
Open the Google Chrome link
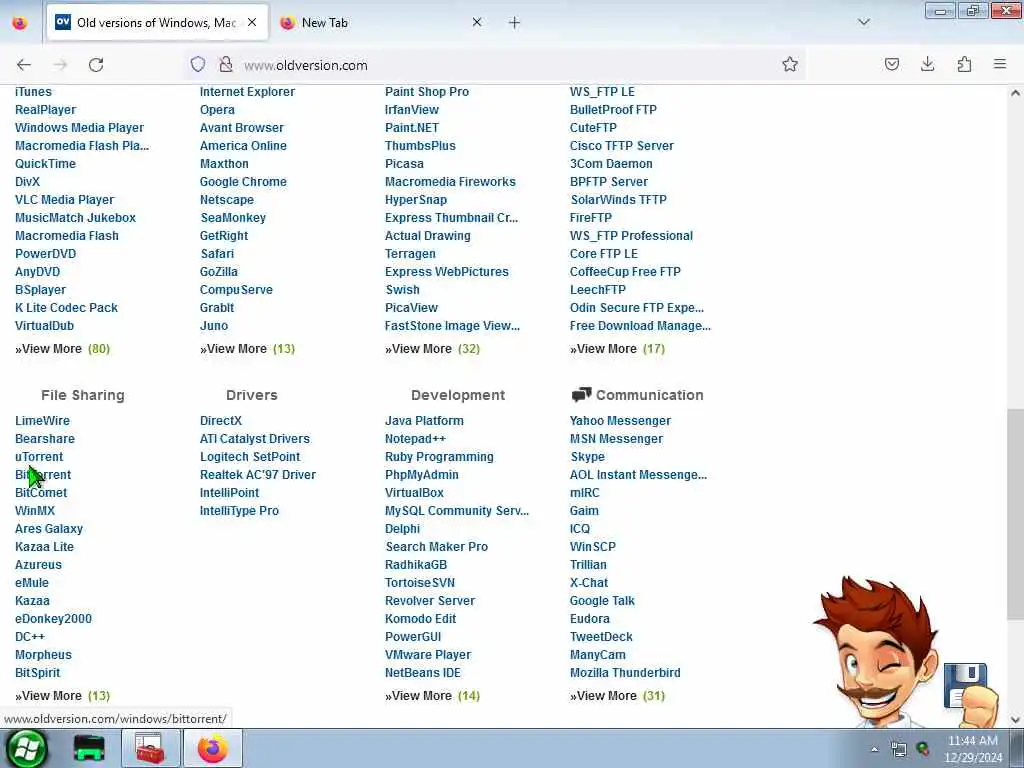point(243,182)
